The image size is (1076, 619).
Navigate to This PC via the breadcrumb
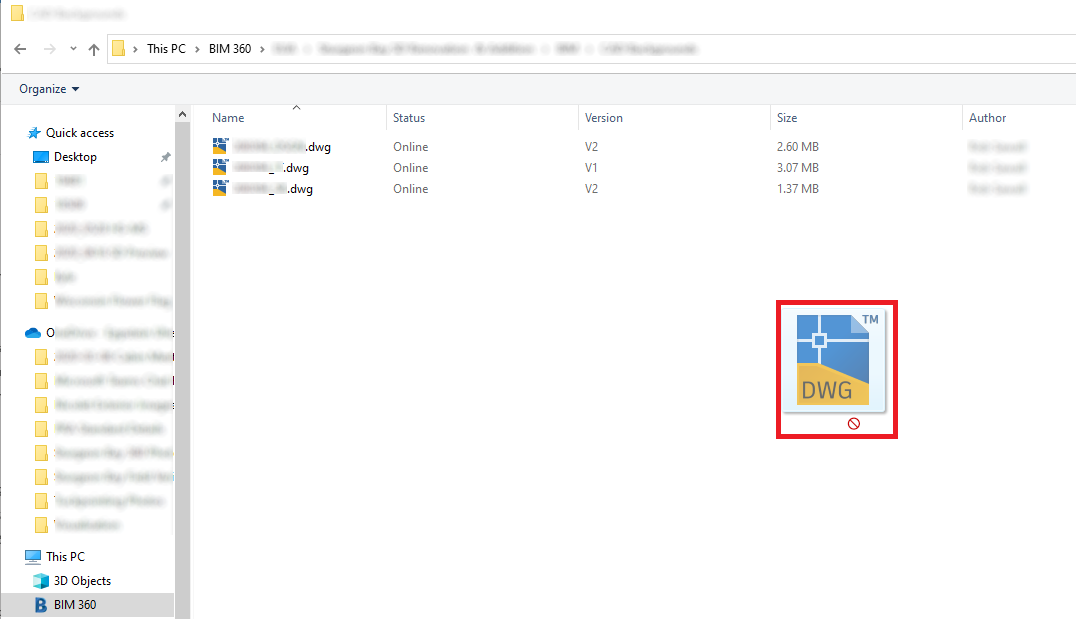166,48
